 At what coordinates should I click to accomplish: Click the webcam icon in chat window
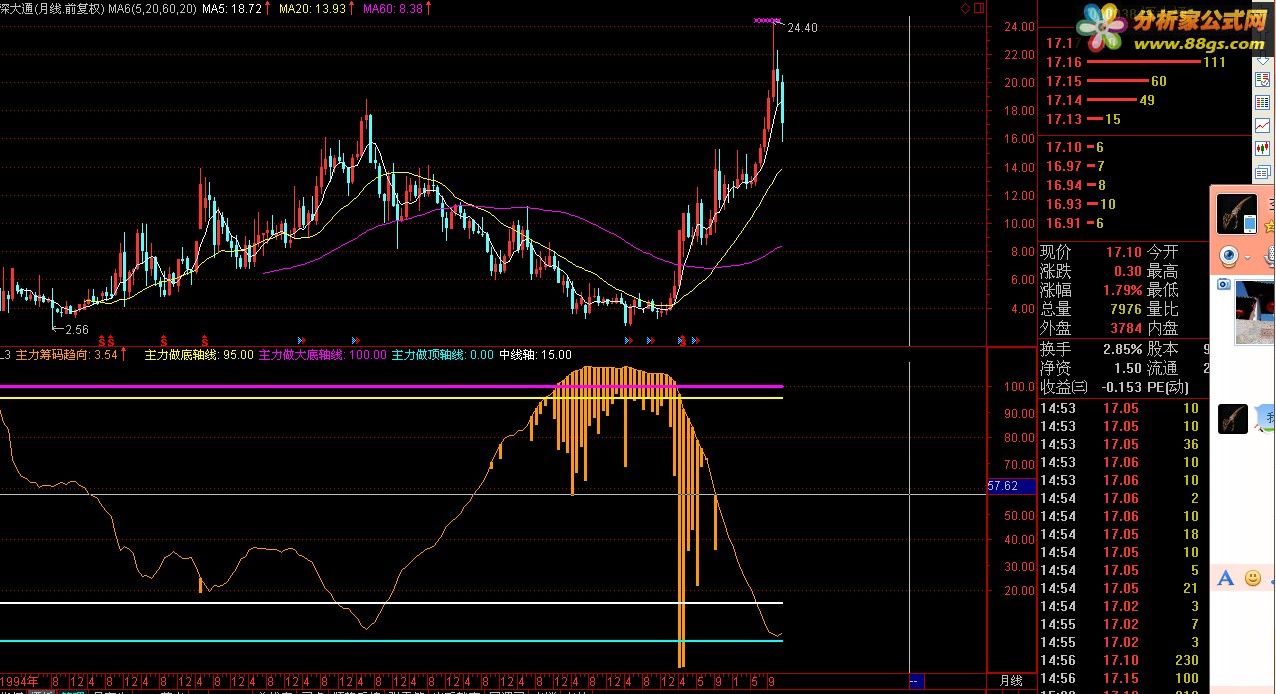pyautogui.click(x=1228, y=258)
